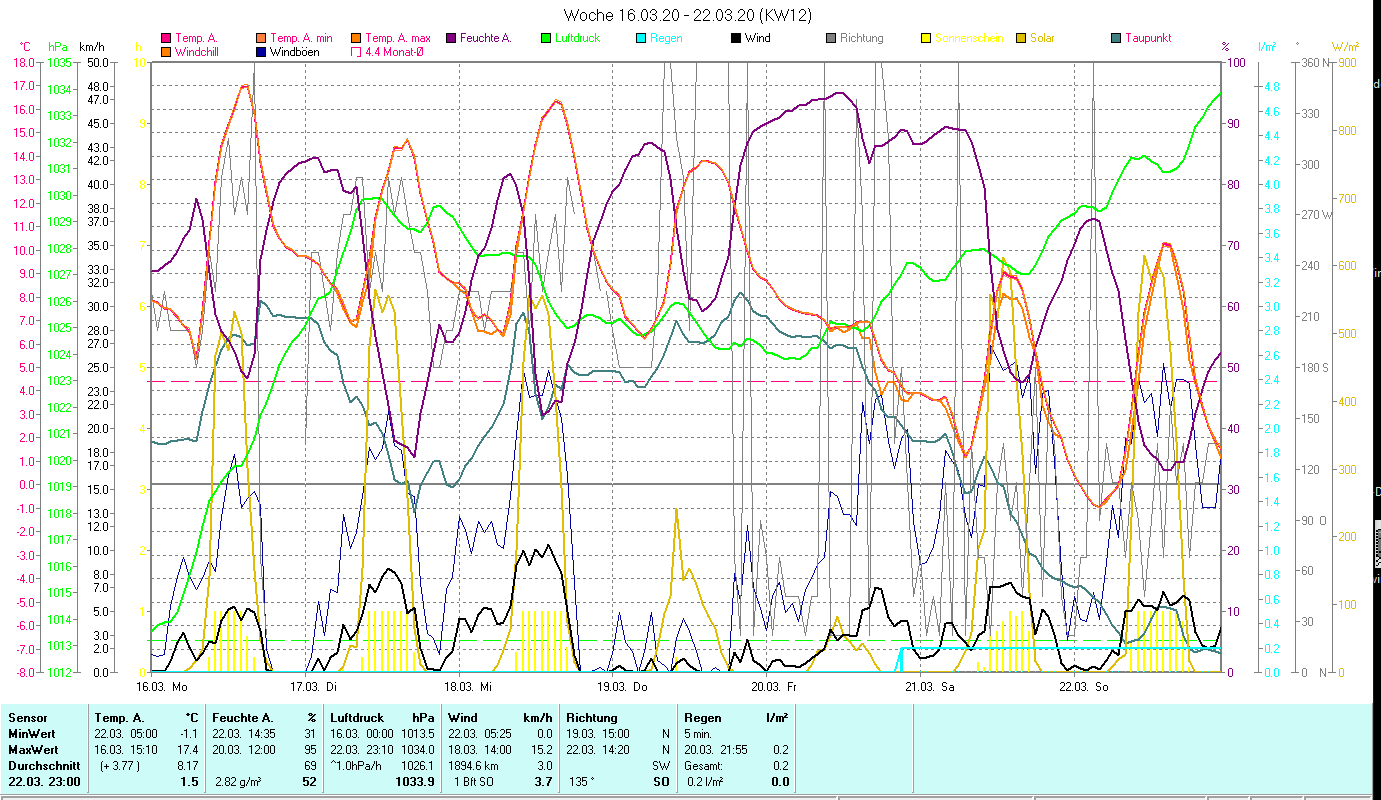
Task: Click the '°C' unit label above the left axis
Action: 25,47
